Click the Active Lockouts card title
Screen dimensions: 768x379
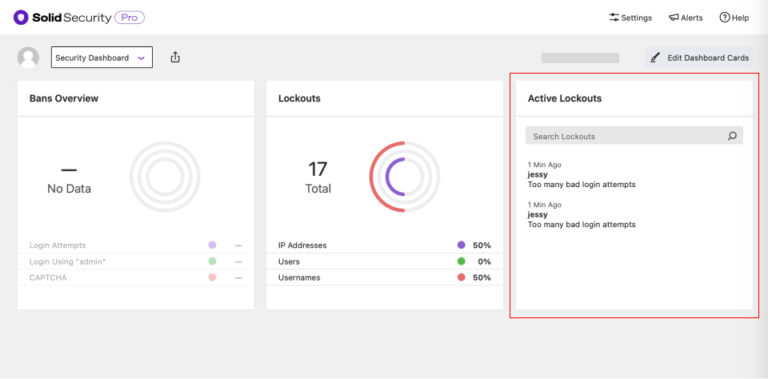(564, 98)
